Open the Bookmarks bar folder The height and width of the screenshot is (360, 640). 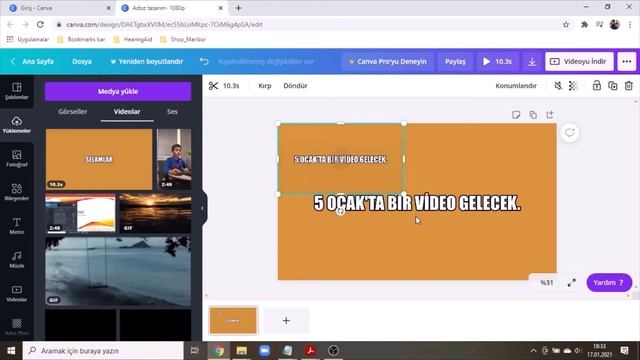[81, 40]
